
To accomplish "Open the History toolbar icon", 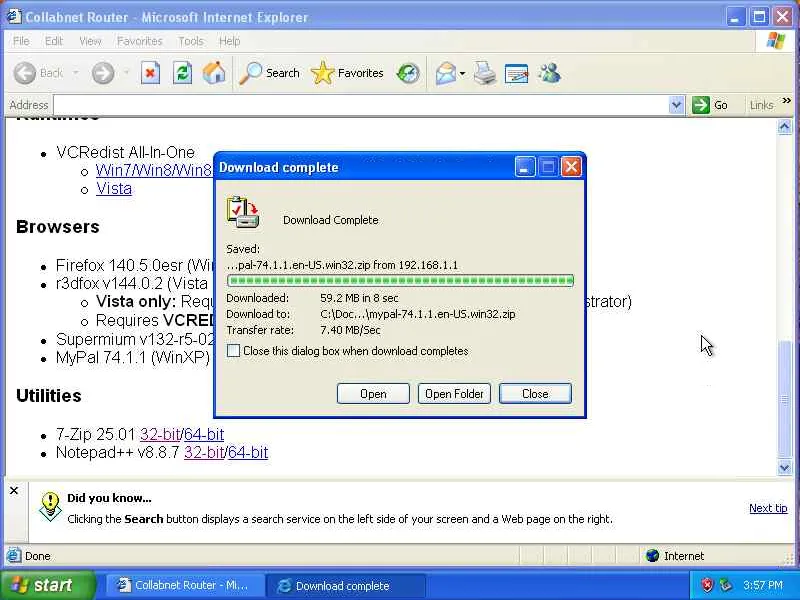I will [408, 73].
